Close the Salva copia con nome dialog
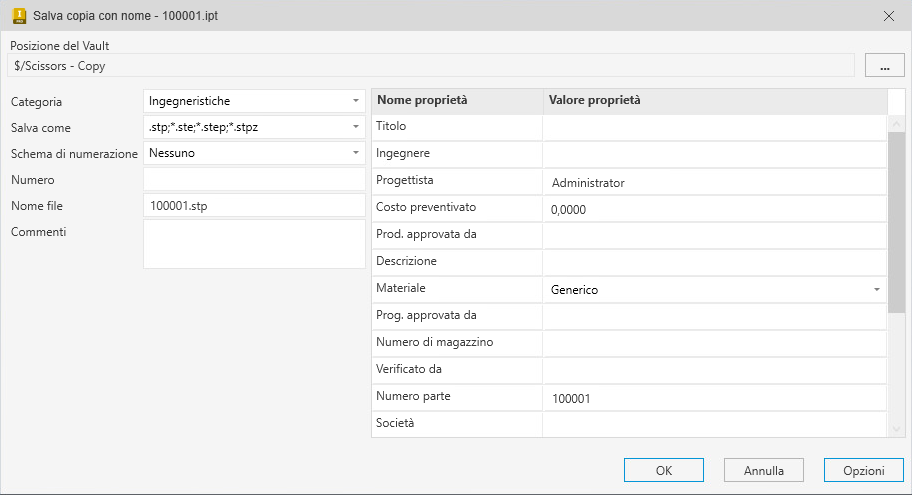The image size is (912, 495). coord(888,15)
